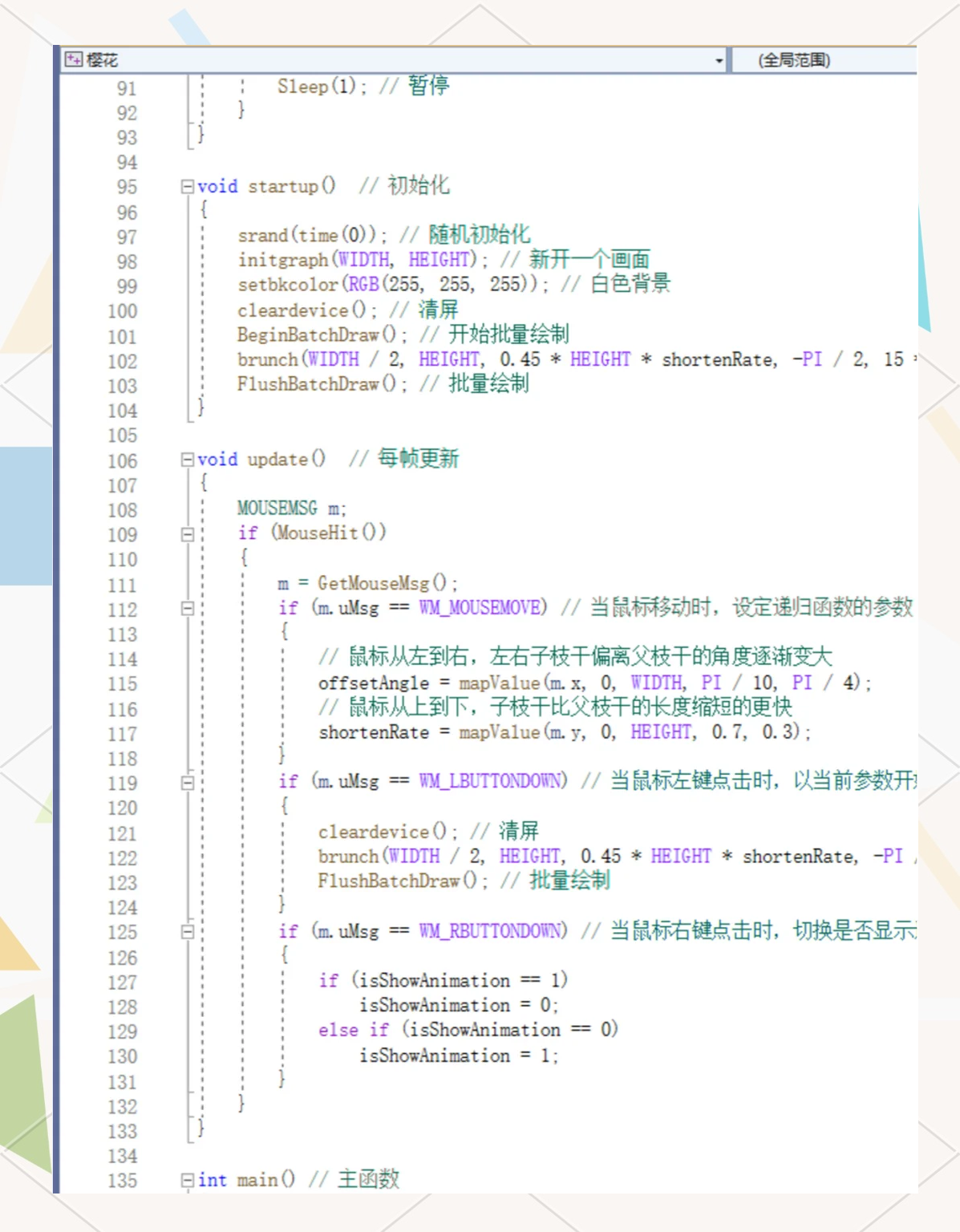Collapse the int main() function block
The height and width of the screenshot is (1232, 960).
(187, 1181)
